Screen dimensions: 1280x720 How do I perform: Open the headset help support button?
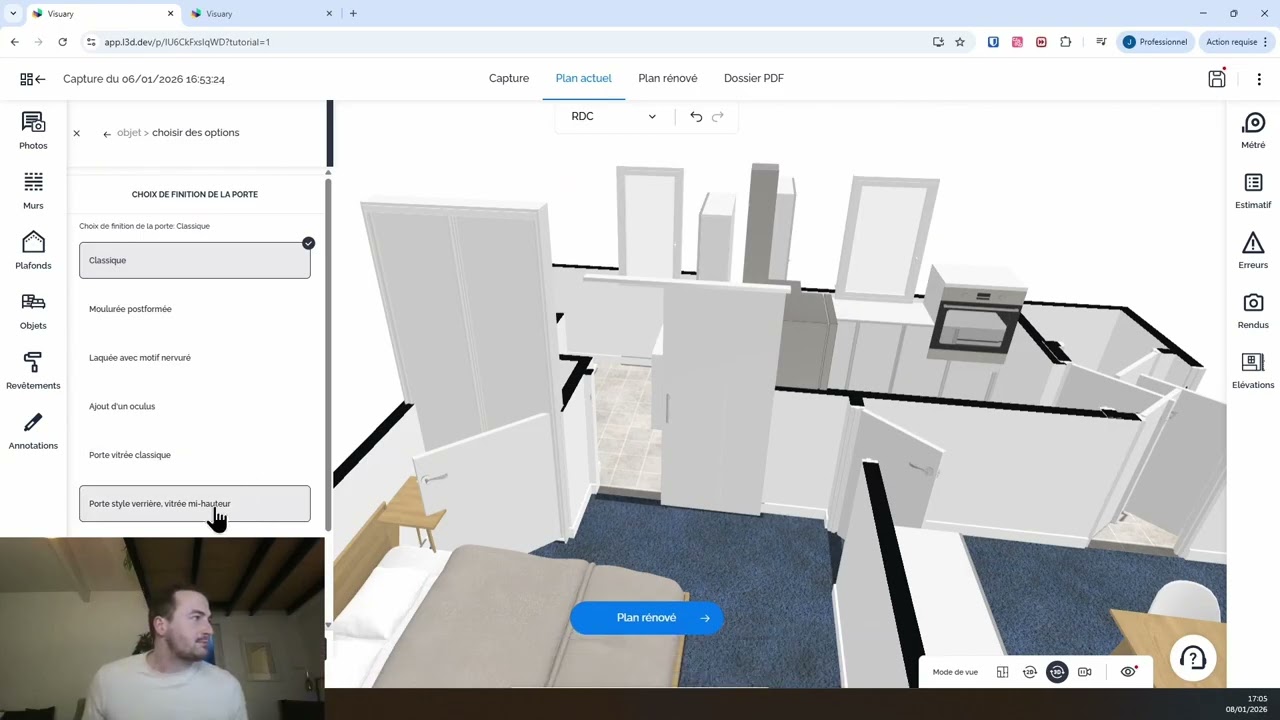[1193, 658]
